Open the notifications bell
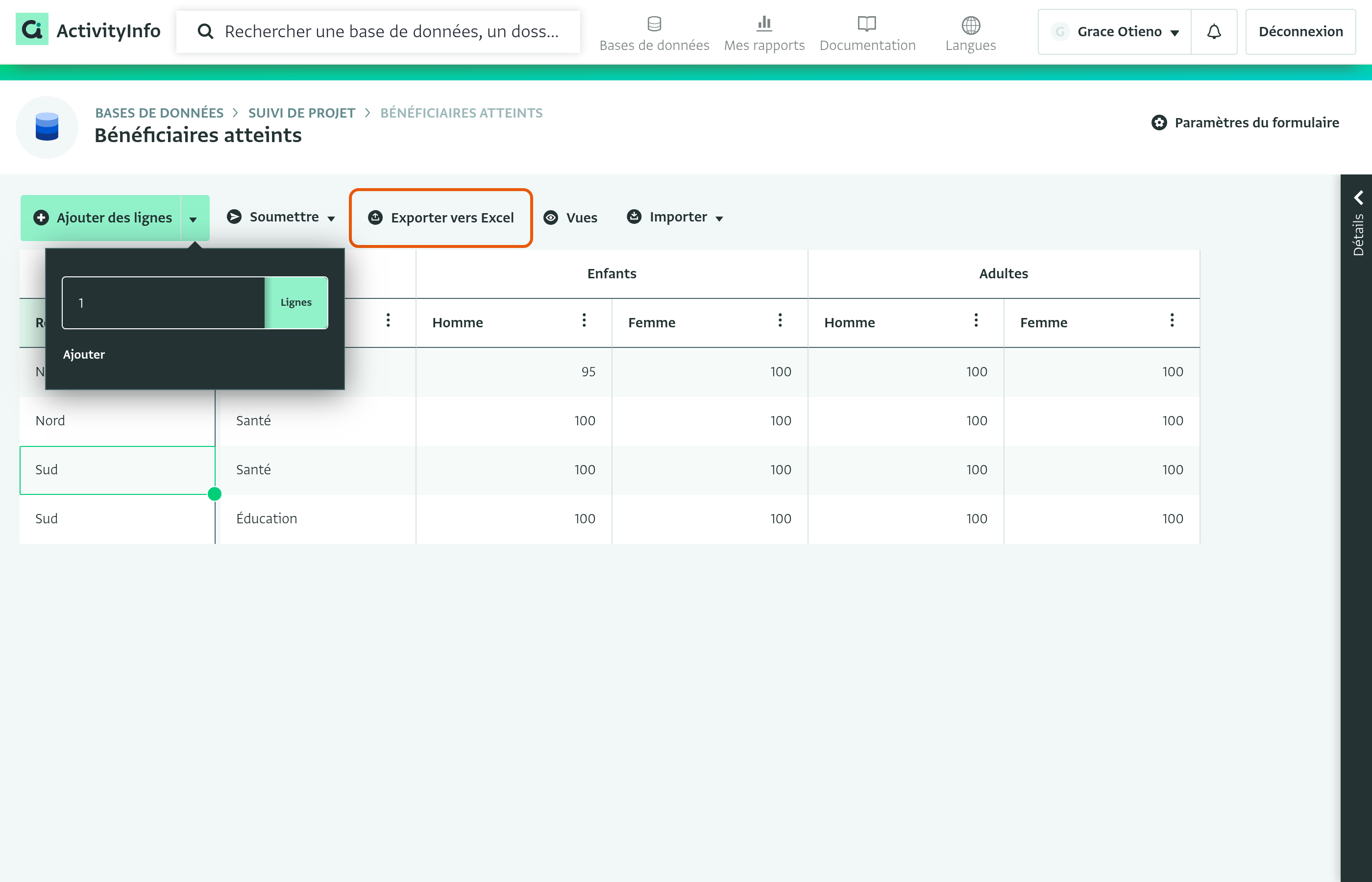The width and height of the screenshot is (1372, 882). (x=1214, y=31)
